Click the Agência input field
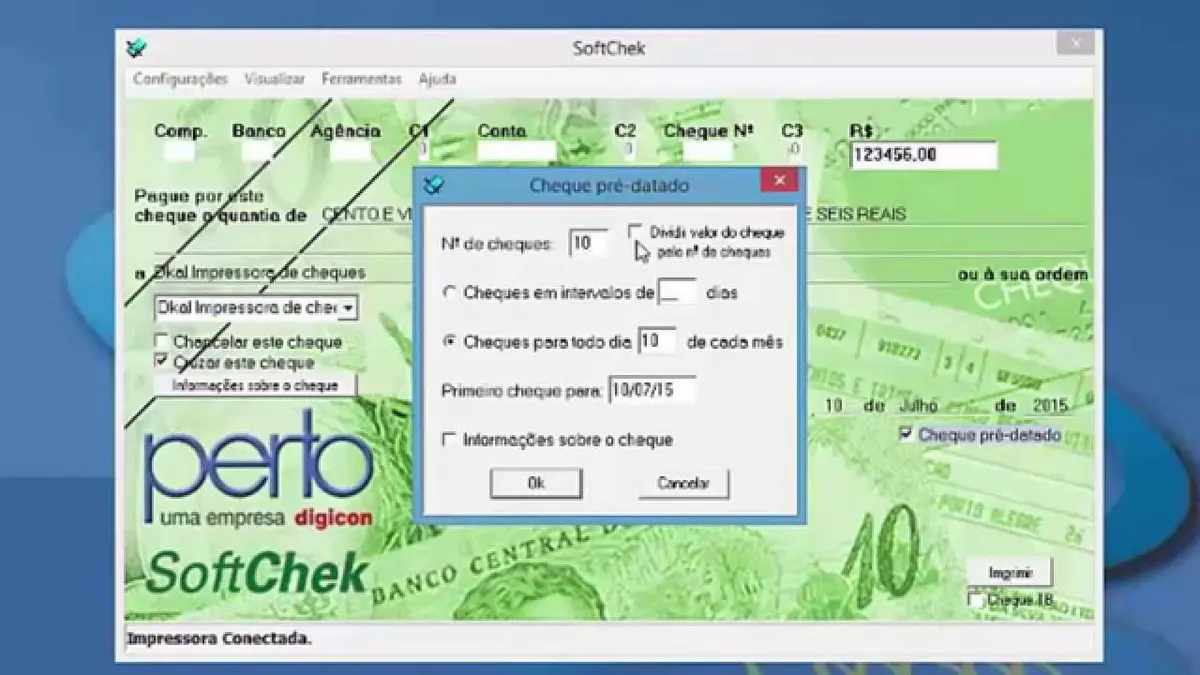The height and width of the screenshot is (675, 1200). point(350,151)
